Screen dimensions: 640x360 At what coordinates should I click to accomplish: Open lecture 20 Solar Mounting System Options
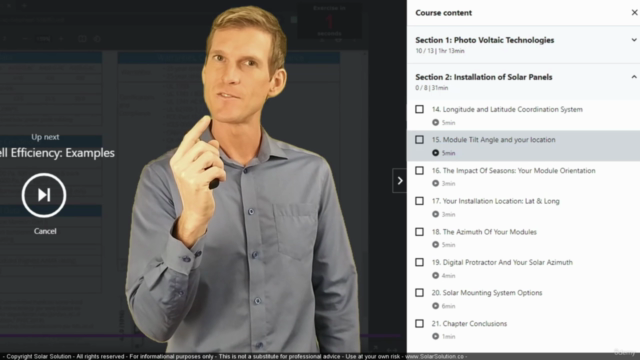click(x=487, y=293)
